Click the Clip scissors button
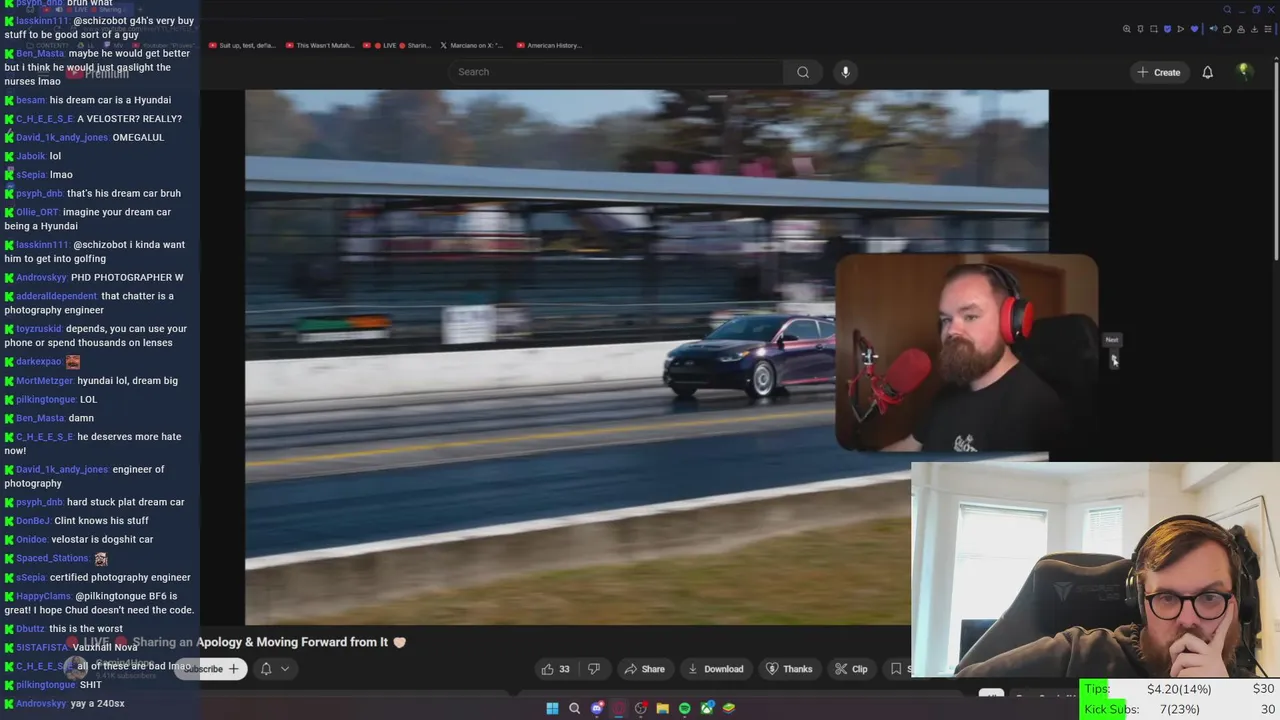The width and height of the screenshot is (1280, 720). point(851,669)
